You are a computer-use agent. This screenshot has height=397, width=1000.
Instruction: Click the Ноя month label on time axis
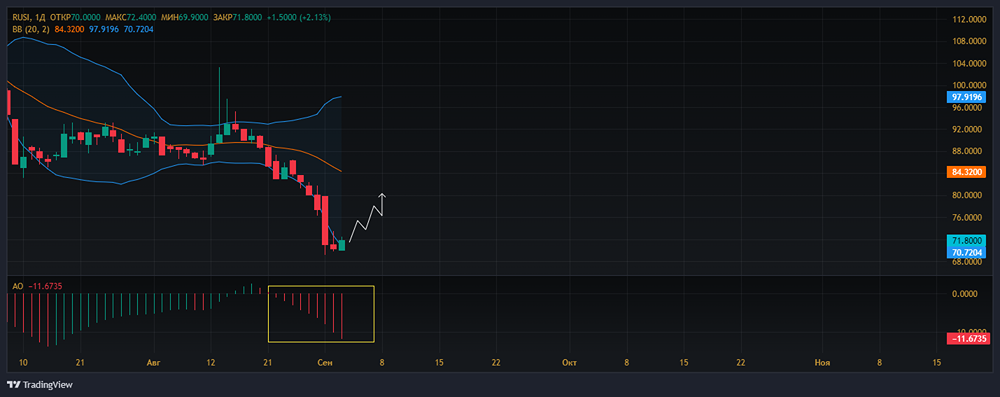click(823, 363)
